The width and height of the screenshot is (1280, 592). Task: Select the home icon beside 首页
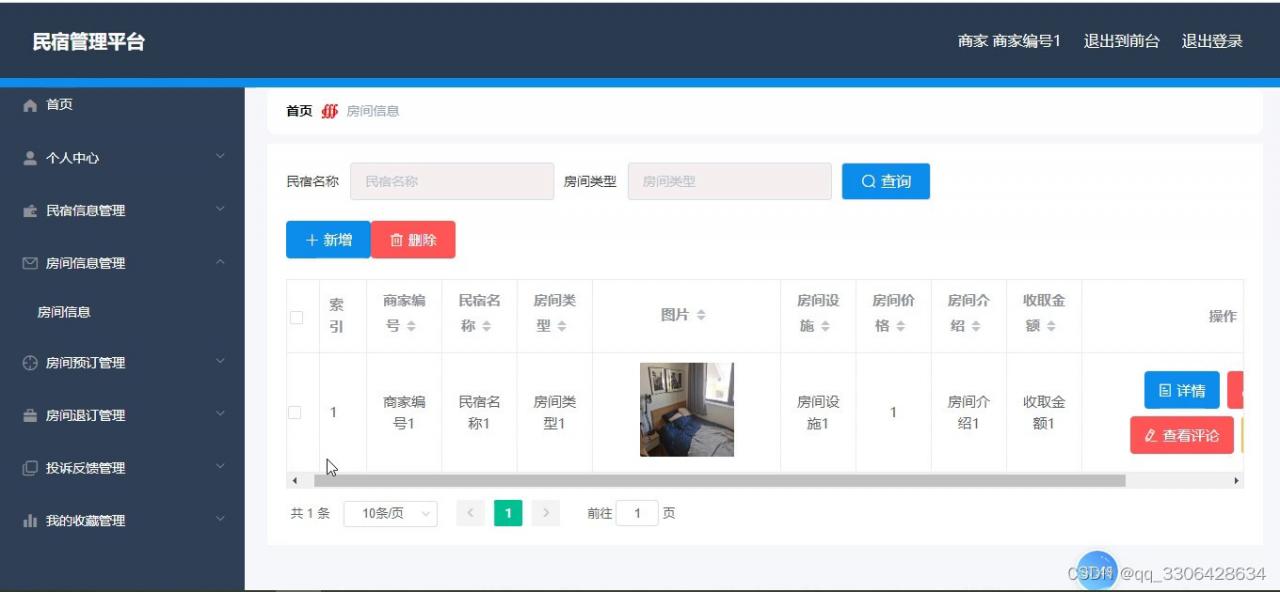click(x=29, y=104)
